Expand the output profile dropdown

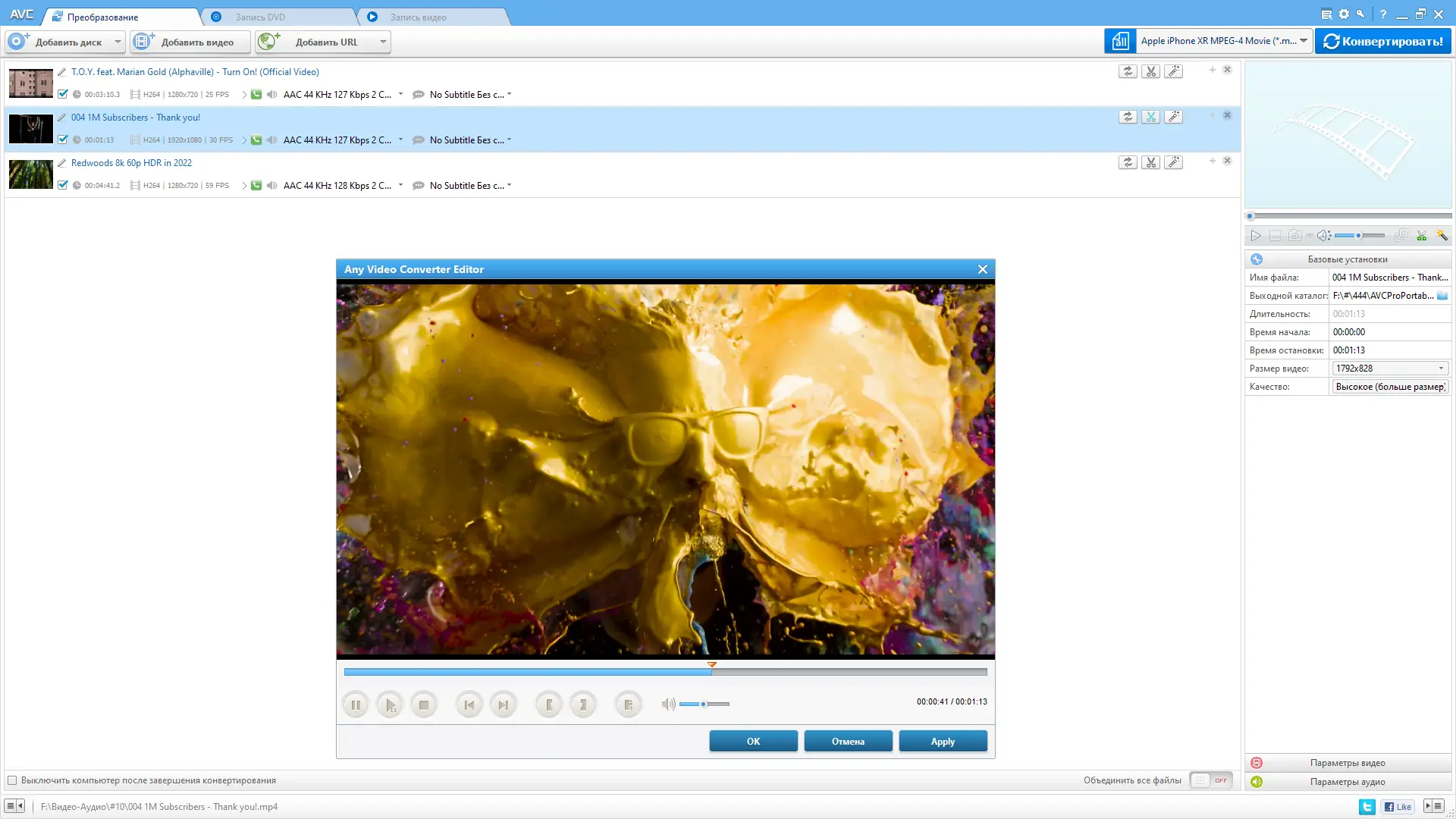1304,41
